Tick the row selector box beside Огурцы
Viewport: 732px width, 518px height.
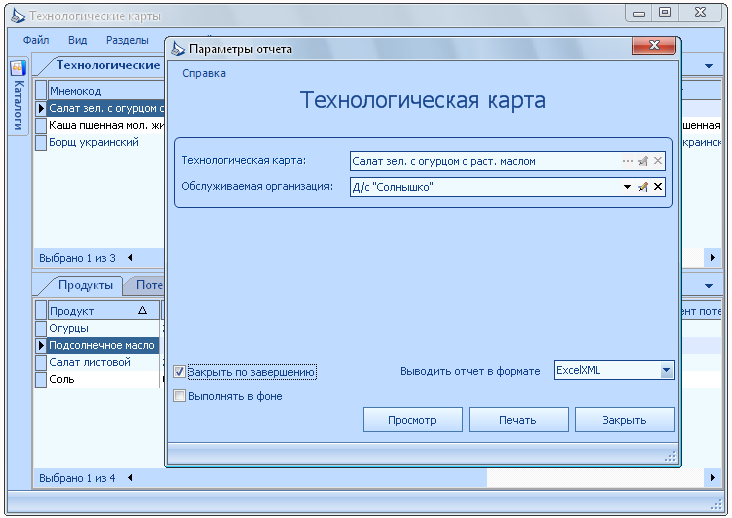point(41,328)
